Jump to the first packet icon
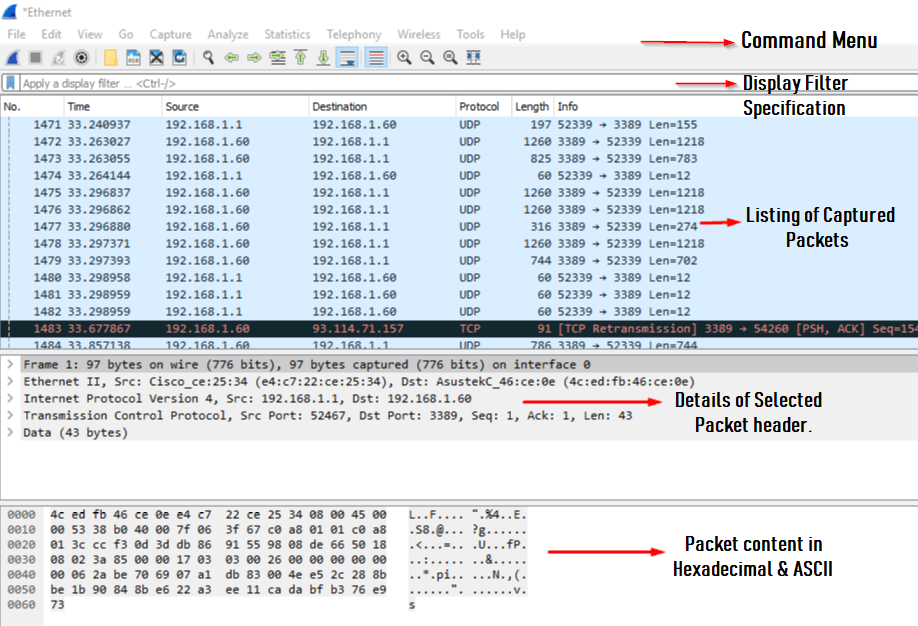Image resolution: width=918 pixels, height=626 pixels. tap(300, 58)
